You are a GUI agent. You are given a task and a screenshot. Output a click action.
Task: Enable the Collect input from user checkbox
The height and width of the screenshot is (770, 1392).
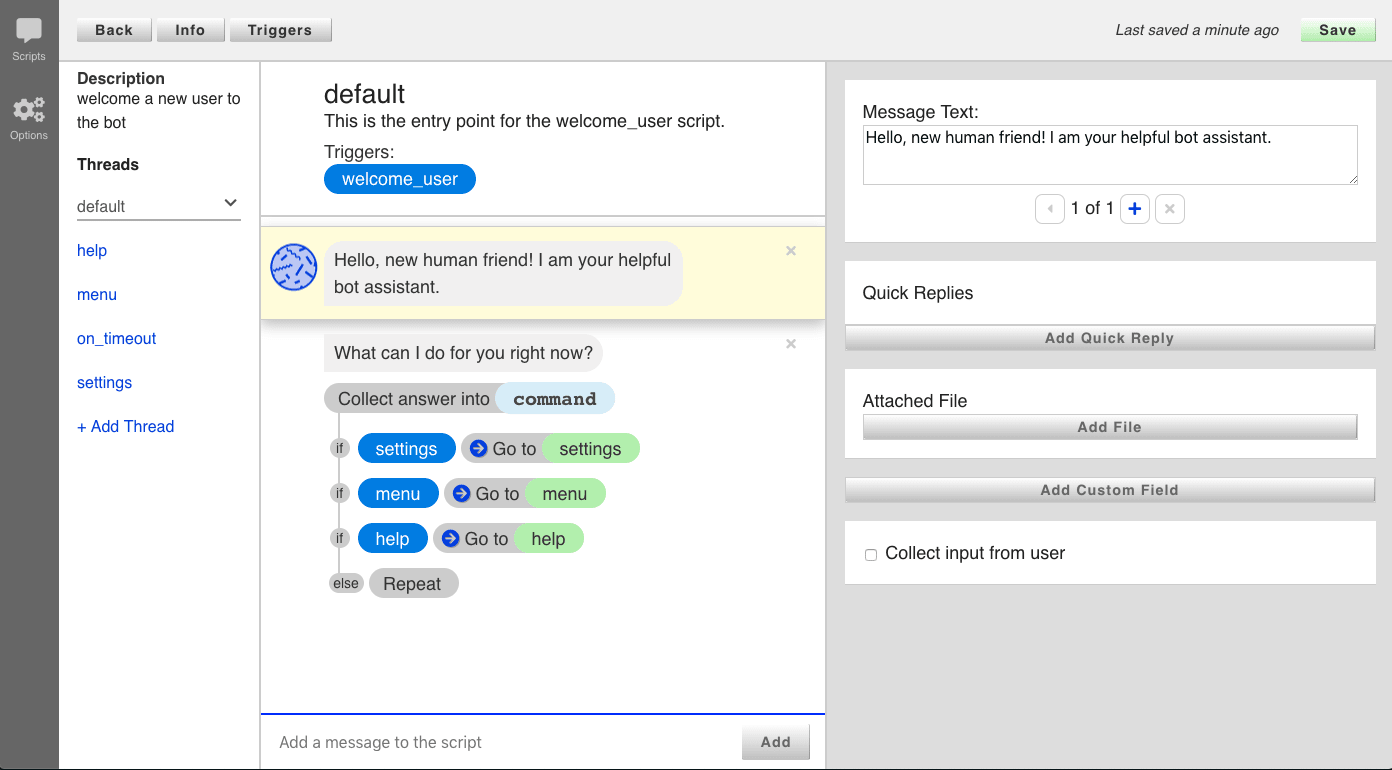coord(871,554)
